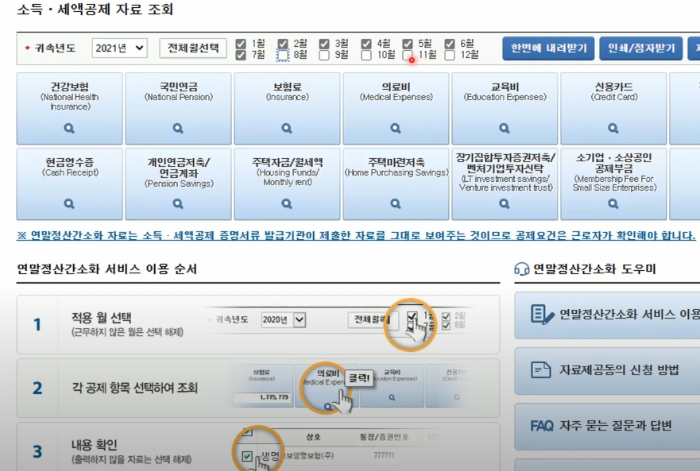The image size is (700, 471).
Task: Click the magnifier icon in the 국민연금 tile
Action: tap(178, 129)
